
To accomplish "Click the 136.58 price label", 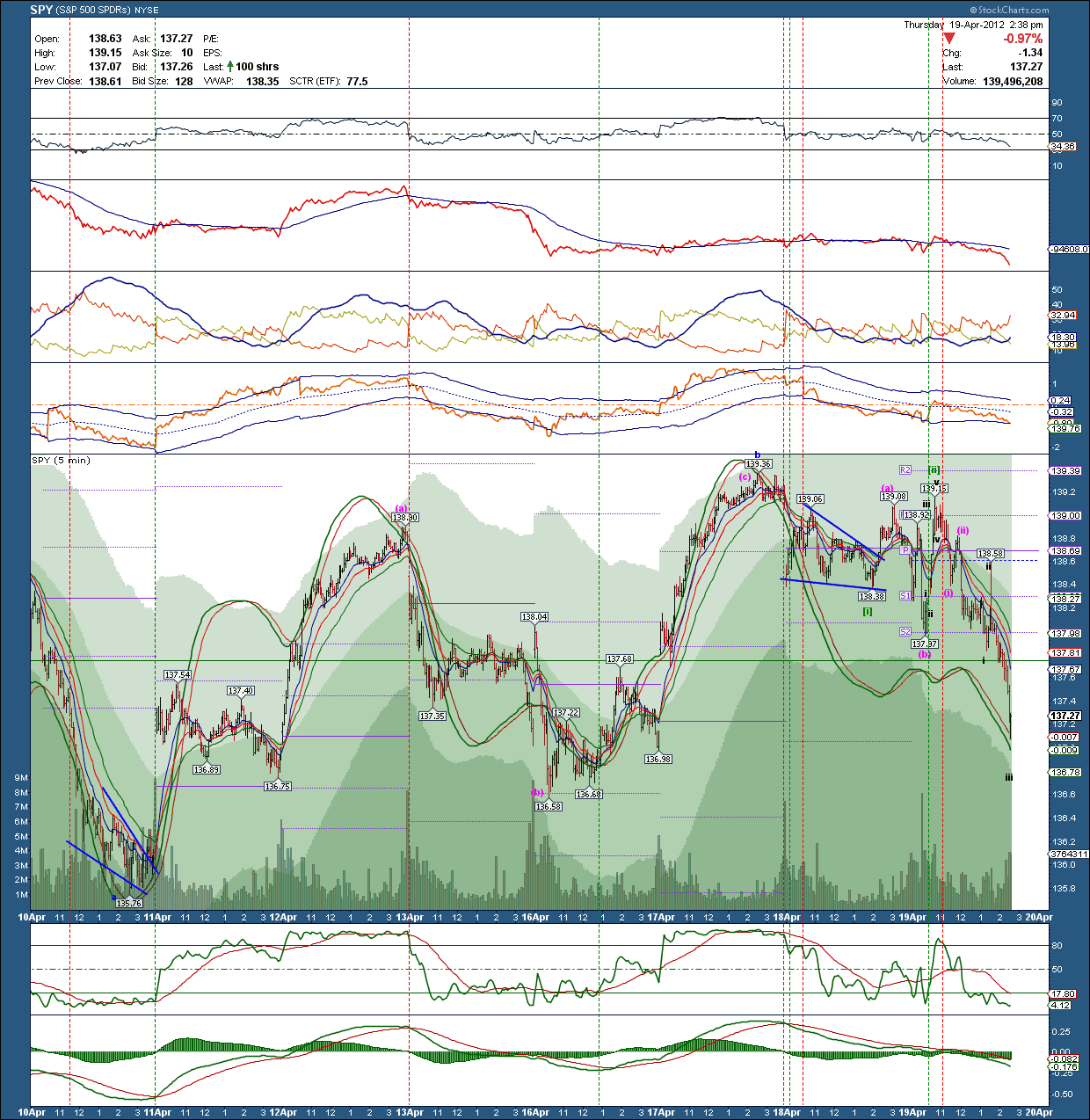I will tap(549, 806).
